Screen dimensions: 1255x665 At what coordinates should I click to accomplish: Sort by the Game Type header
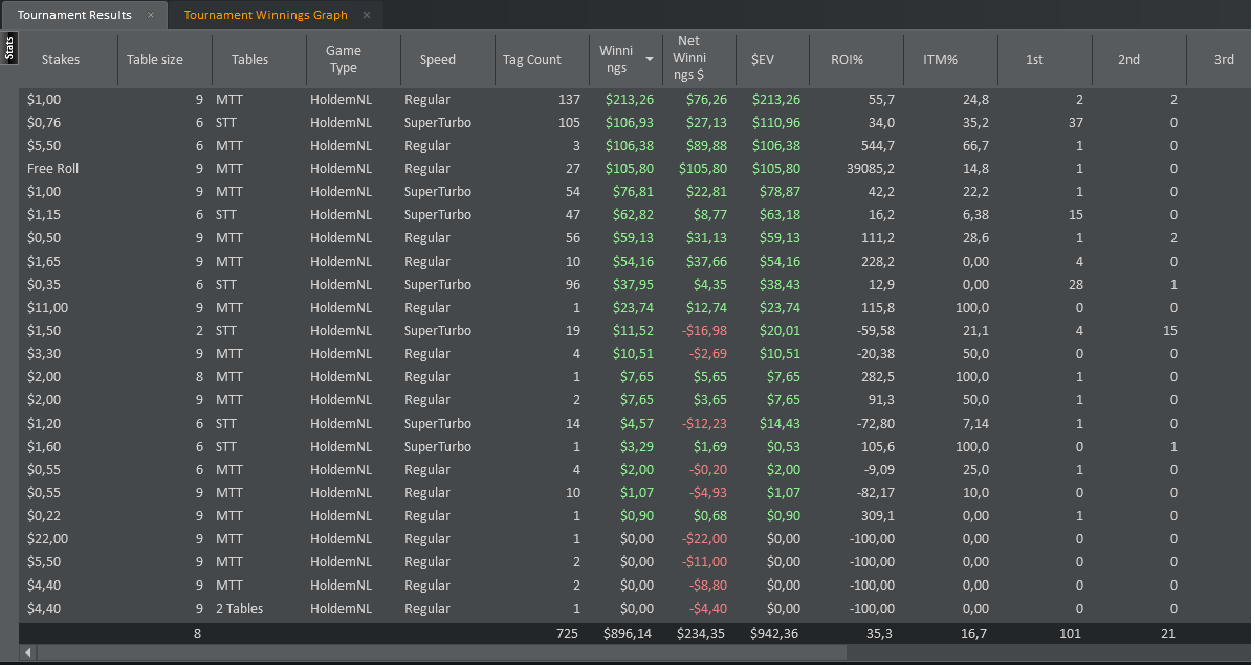coord(343,59)
